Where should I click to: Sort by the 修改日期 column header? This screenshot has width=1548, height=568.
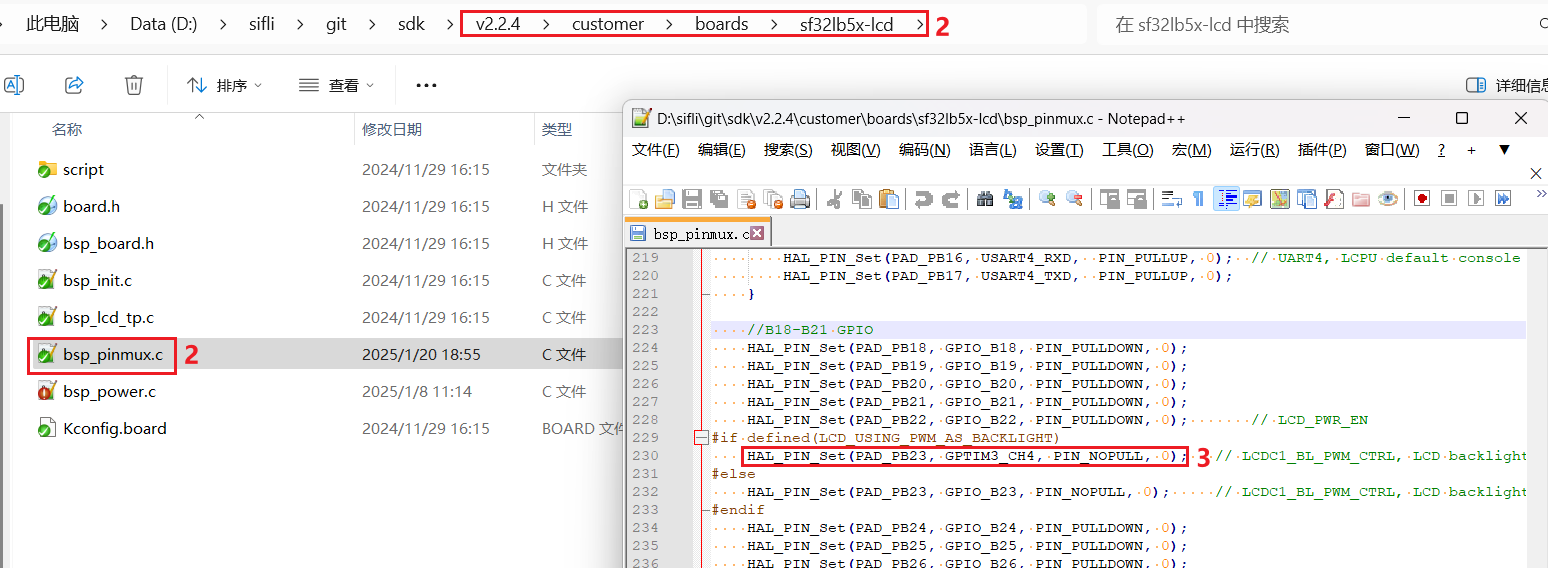392,129
